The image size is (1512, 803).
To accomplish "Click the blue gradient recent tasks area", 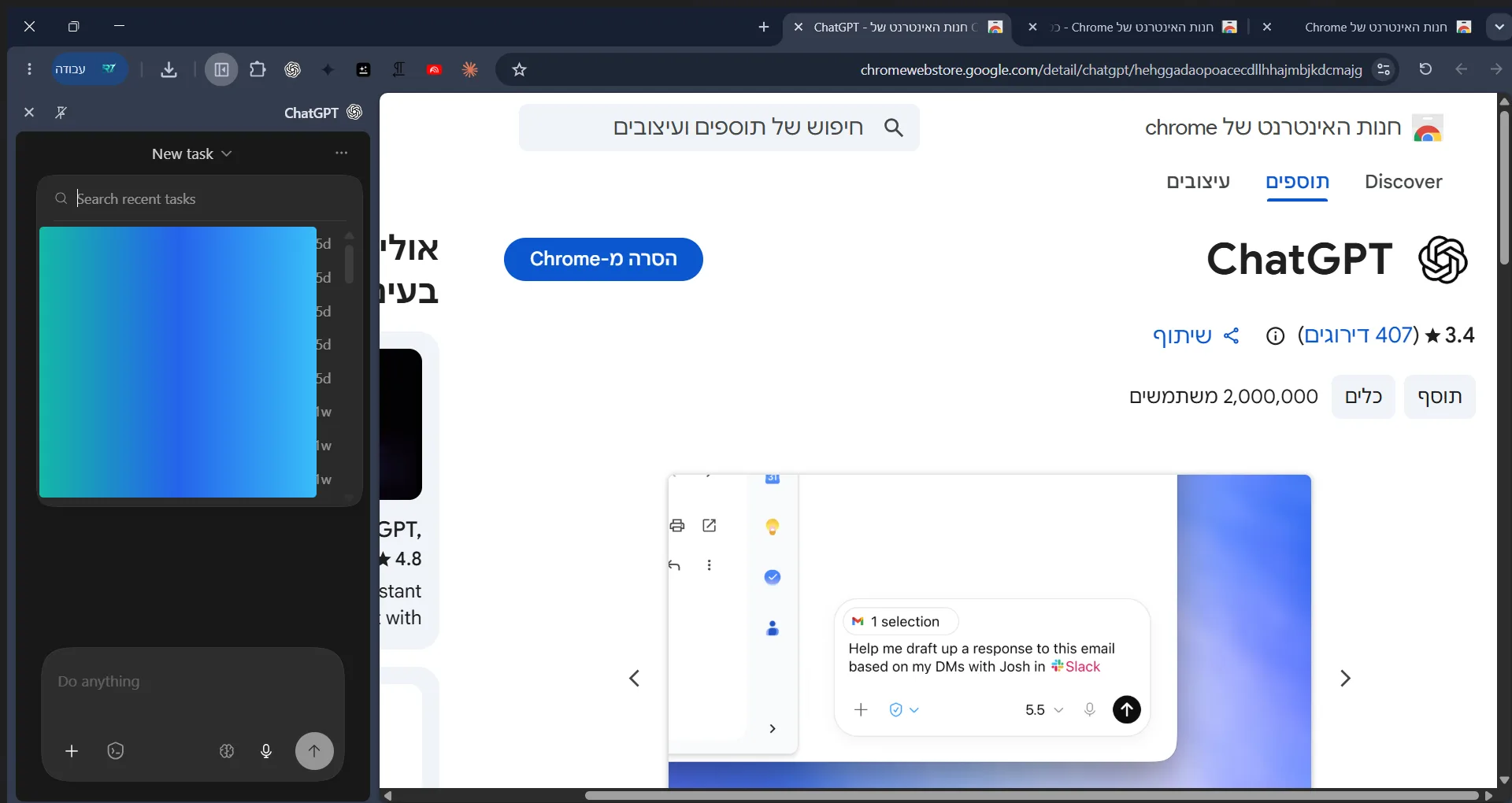I will click(x=178, y=362).
